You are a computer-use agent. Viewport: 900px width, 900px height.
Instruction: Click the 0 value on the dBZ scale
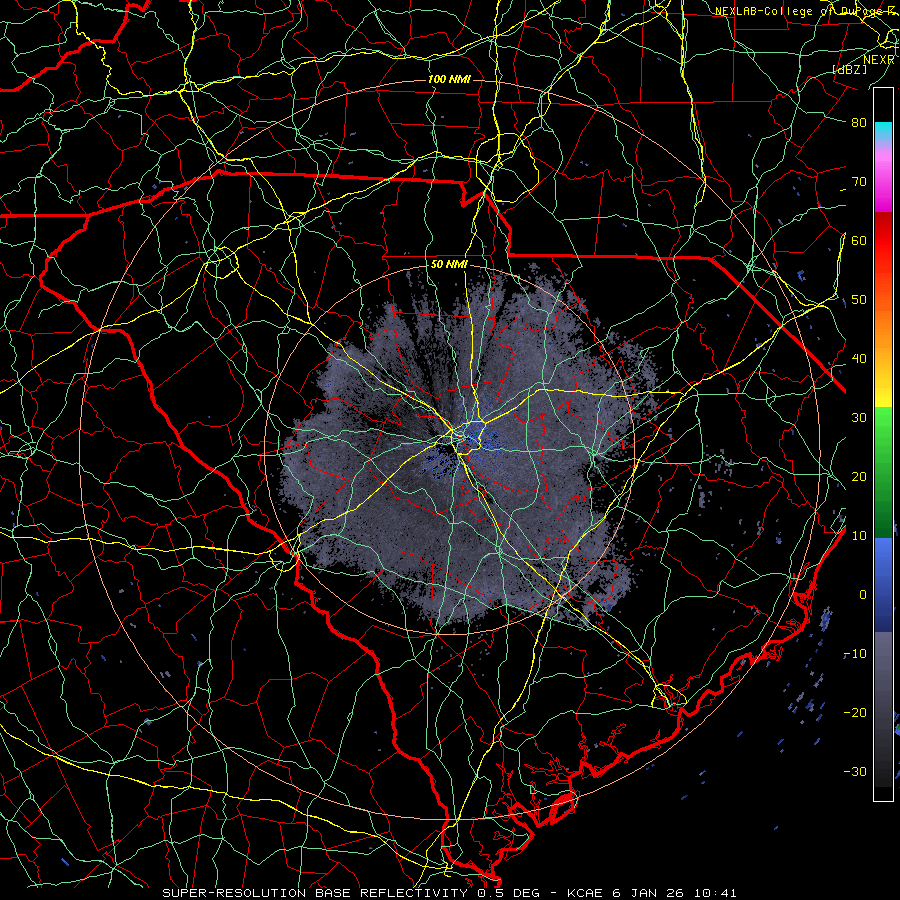click(863, 595)
